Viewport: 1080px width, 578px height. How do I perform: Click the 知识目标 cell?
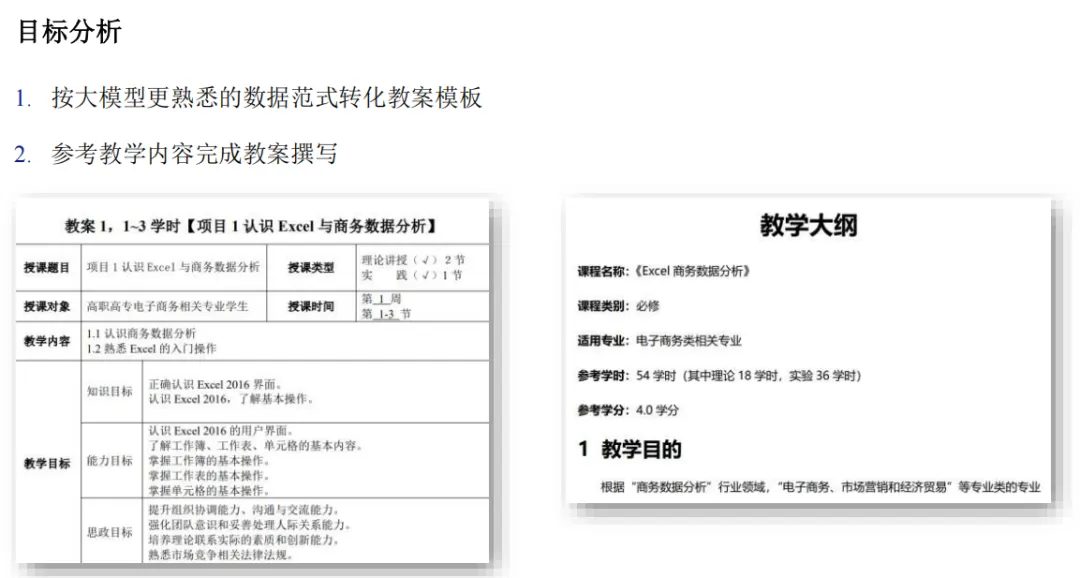click(x=110, y=391)
